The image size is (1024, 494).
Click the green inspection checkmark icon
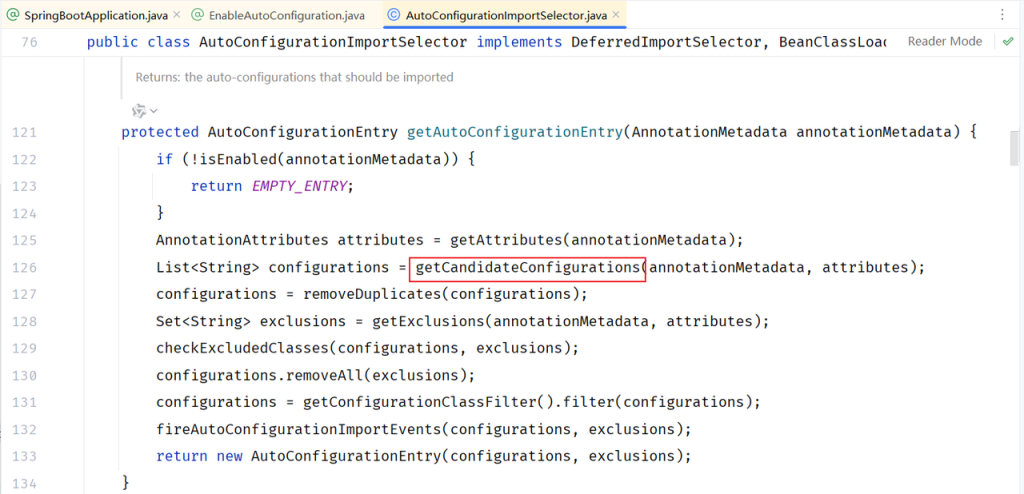coord(1005,41)
